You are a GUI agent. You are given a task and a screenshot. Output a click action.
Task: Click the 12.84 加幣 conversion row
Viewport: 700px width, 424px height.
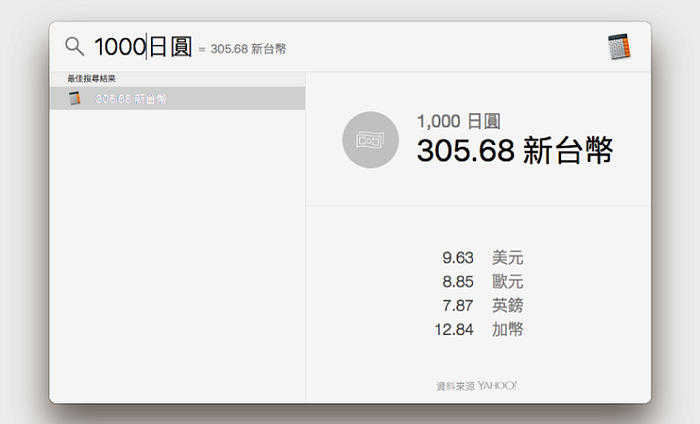pyautogui.click(x=479, y=329)
